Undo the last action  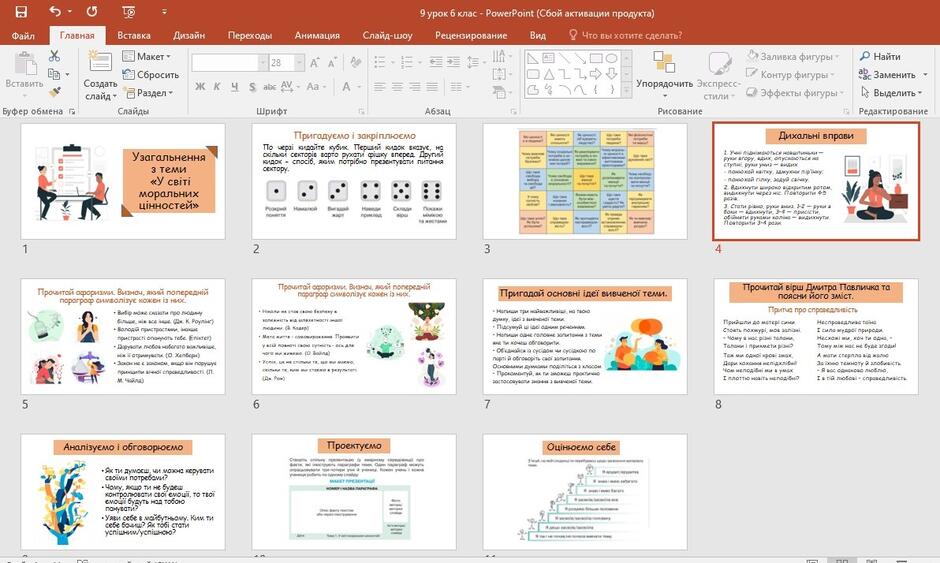(55, 12)
